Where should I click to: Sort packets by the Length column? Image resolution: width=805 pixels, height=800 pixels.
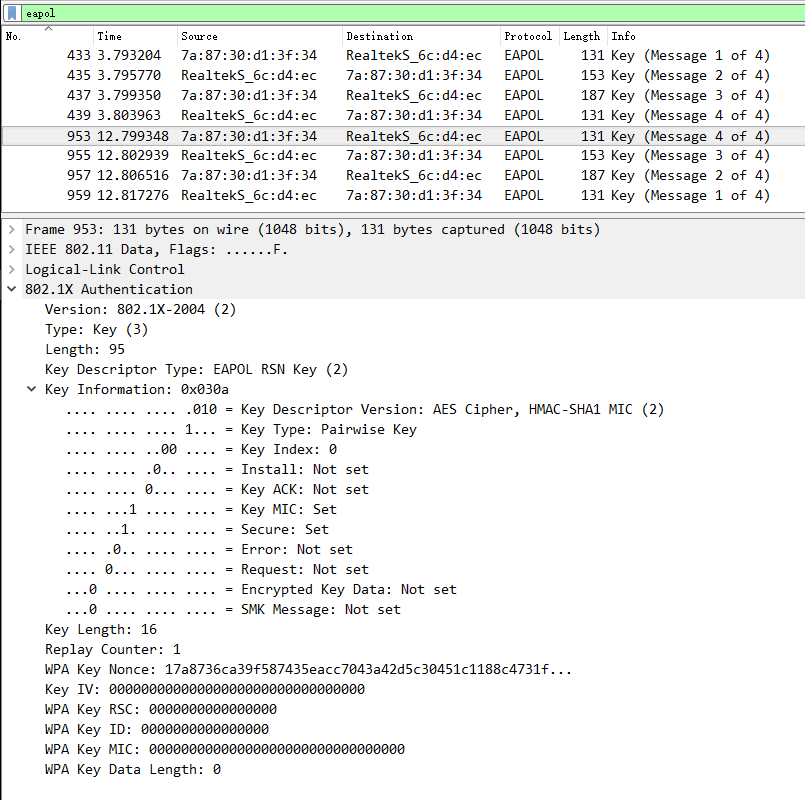[581, 36]
